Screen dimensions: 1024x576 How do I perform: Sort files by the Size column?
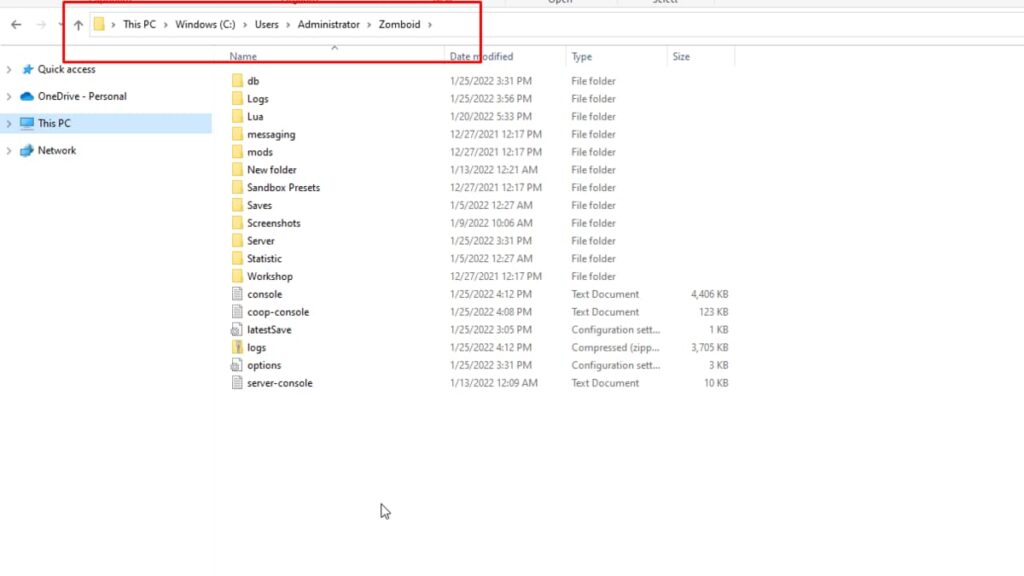pyautogui.click(x=681, y=57)
